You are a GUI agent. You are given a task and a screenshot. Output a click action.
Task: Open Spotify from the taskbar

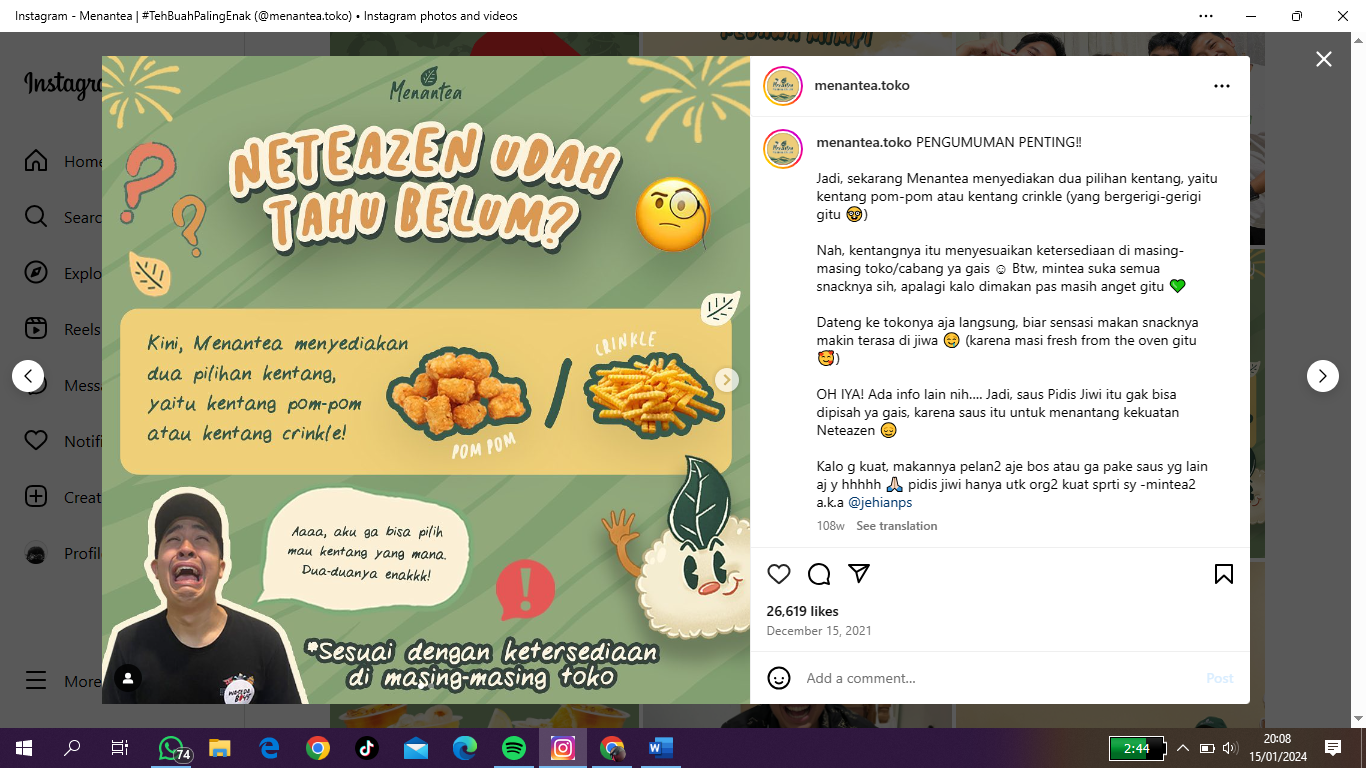[x=514, y=748]
